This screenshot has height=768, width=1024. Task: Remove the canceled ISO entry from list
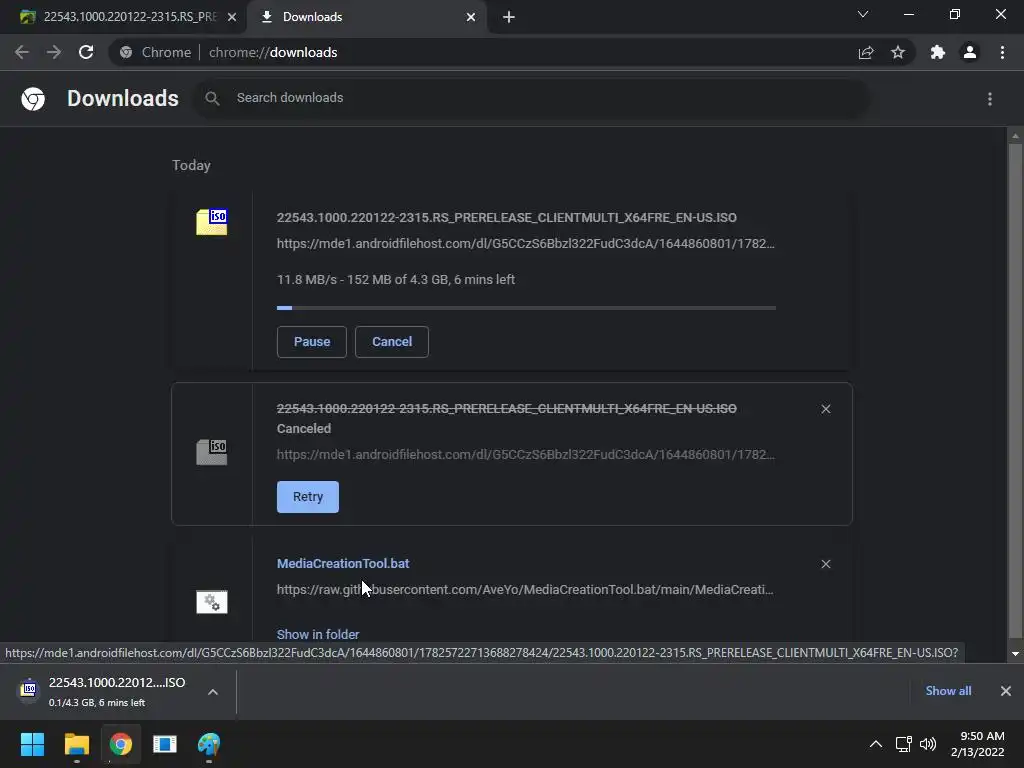pyautogui.click(x=826, y=409)
